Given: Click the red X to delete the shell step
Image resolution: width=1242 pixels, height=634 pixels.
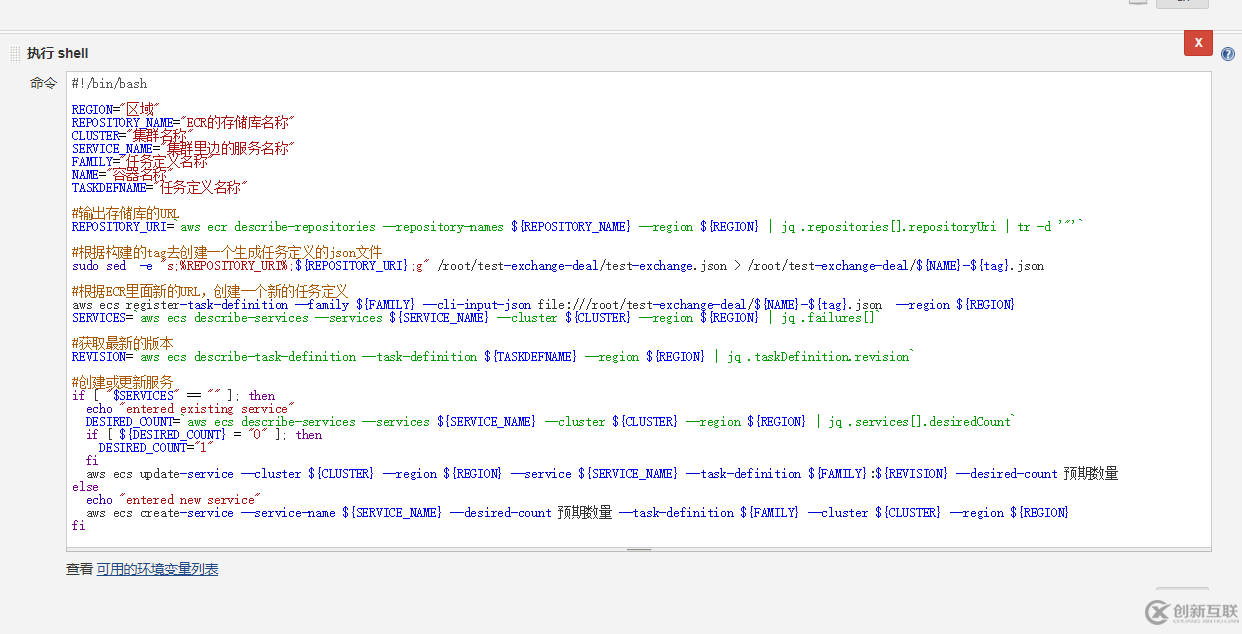Looking at the screenshot, I should (1197, 42).
